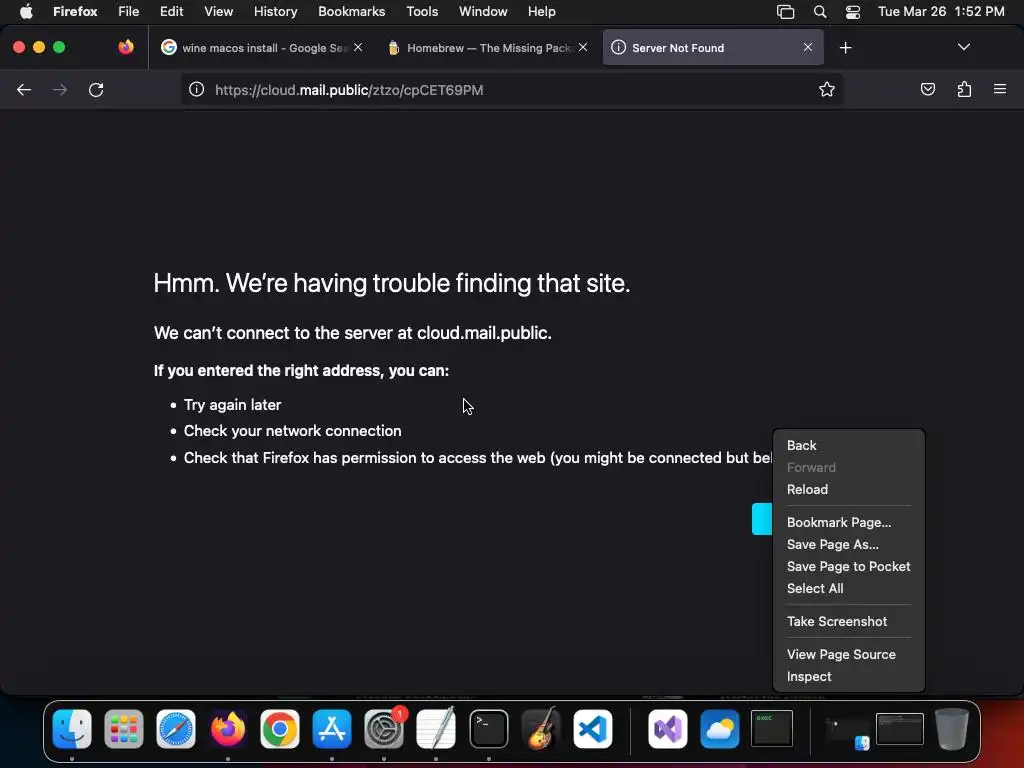
Task: Open the File menu
Action: [129, 11]
